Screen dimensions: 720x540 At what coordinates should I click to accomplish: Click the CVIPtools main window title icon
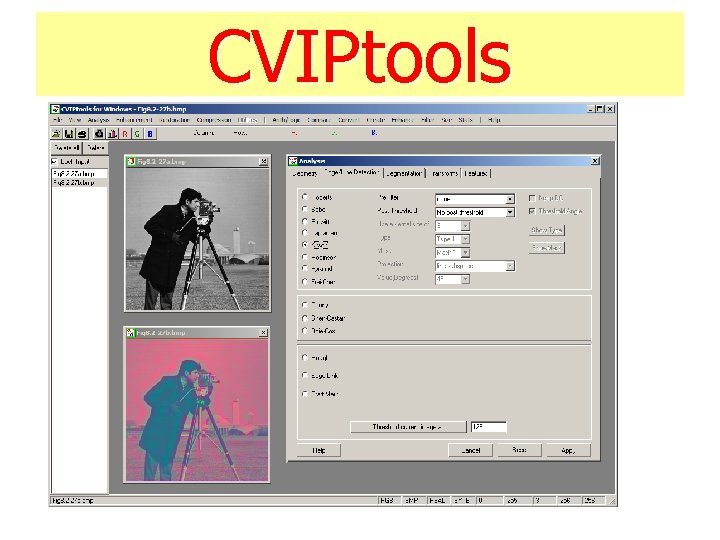tap(56, 109)
